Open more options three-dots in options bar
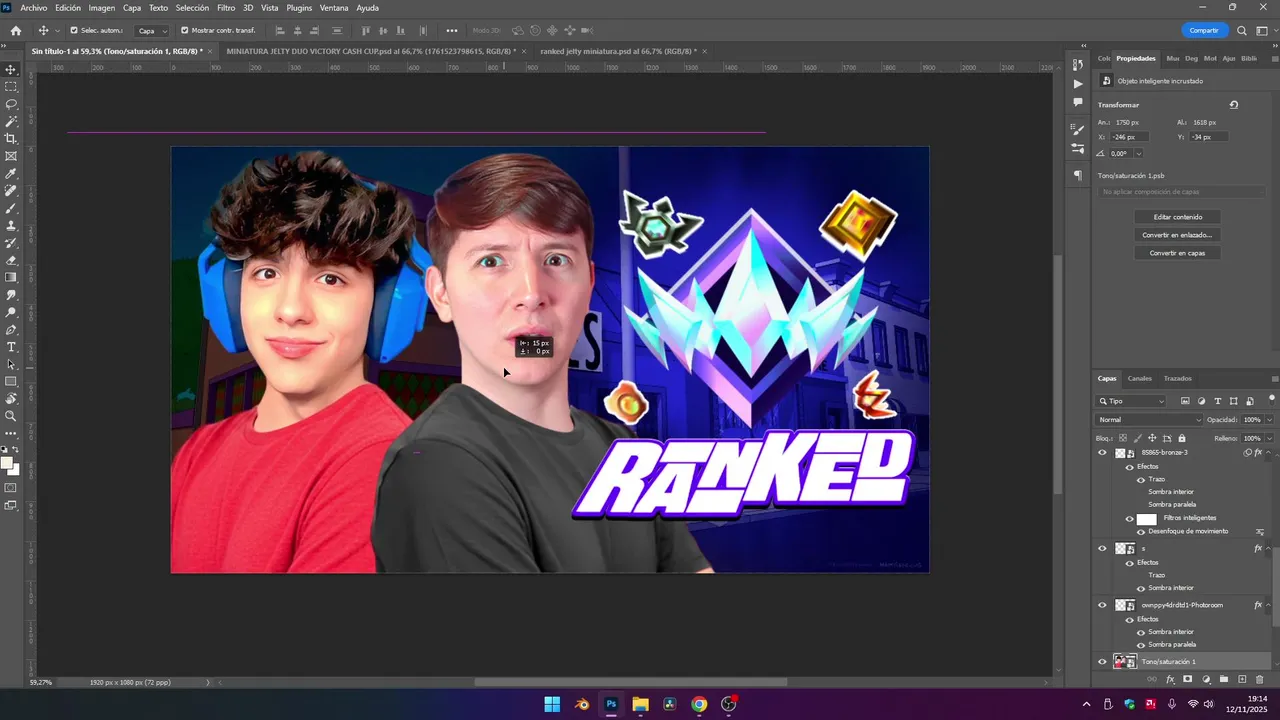The width and height of the screenshot is (1280, 720). click(452, 30)
